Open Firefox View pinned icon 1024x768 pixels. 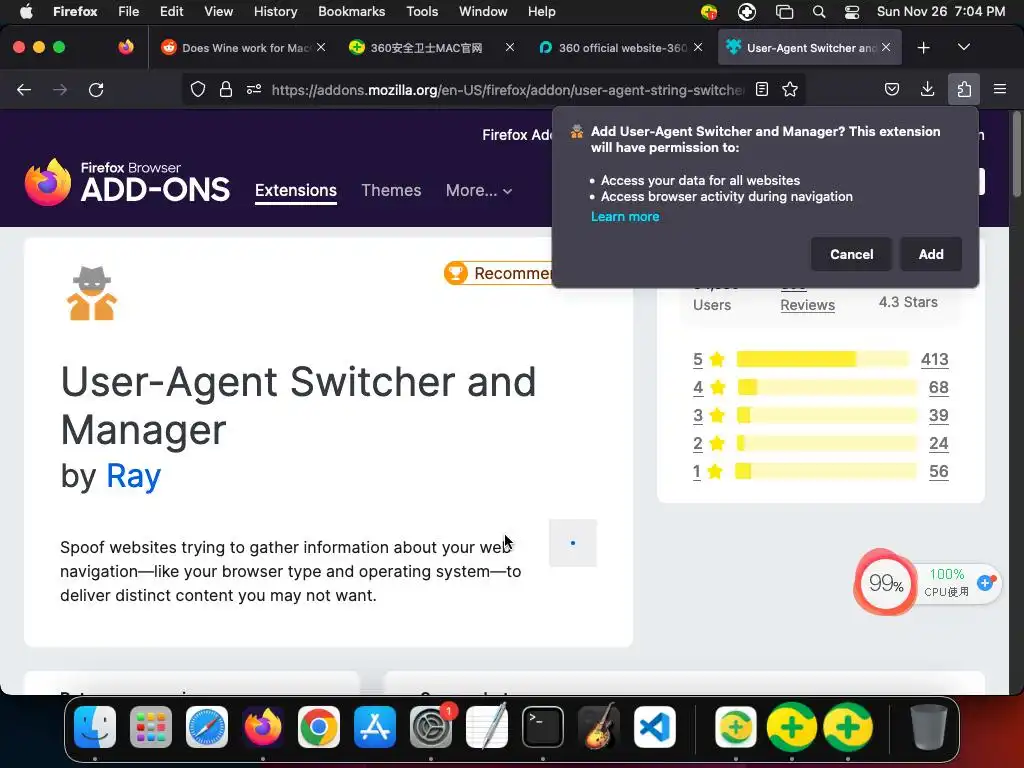point(126,47)
